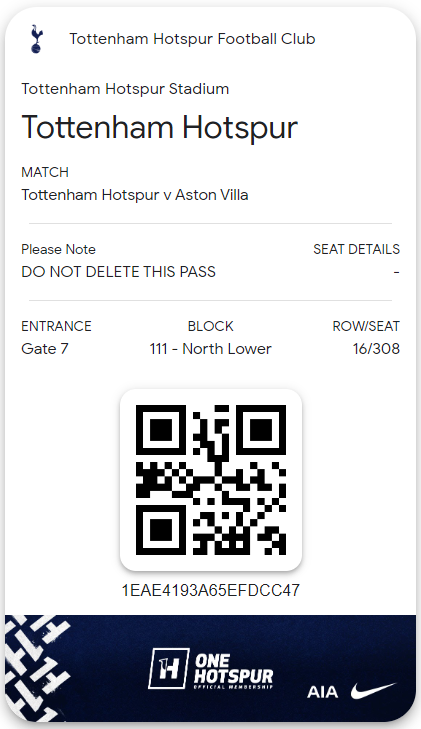
Task: Click the MATCH label
Action: pos(45,172)
